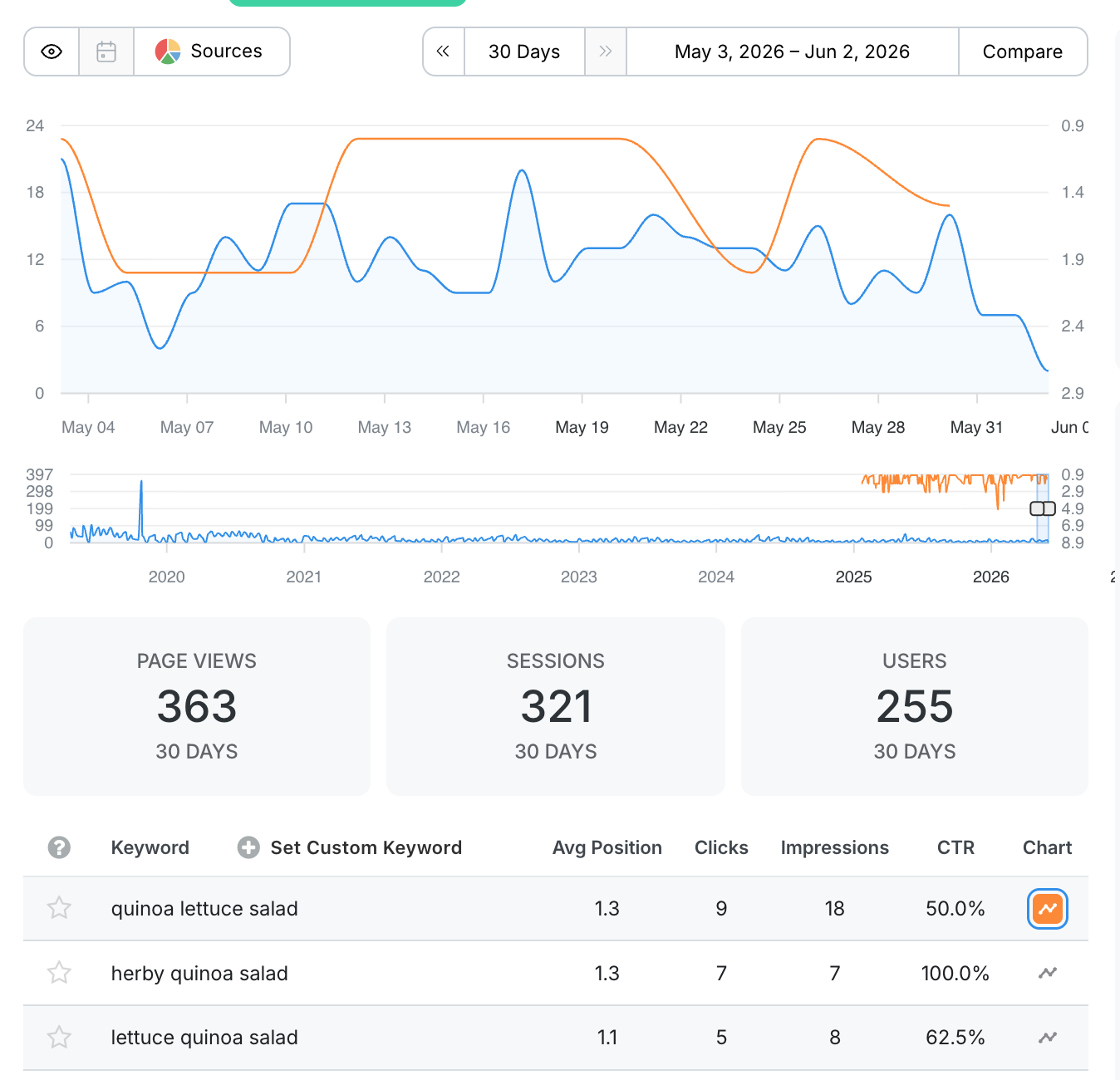Sort by Impressions column header
The width and height of the screenshot is (1120, 1080).
point(835,847)
